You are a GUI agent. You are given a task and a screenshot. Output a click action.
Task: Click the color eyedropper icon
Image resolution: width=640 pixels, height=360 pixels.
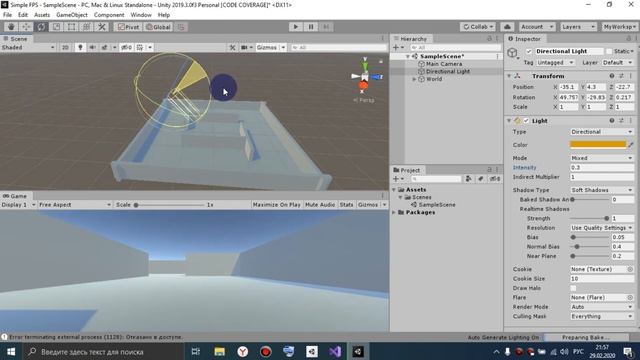(x=631, y=145)
